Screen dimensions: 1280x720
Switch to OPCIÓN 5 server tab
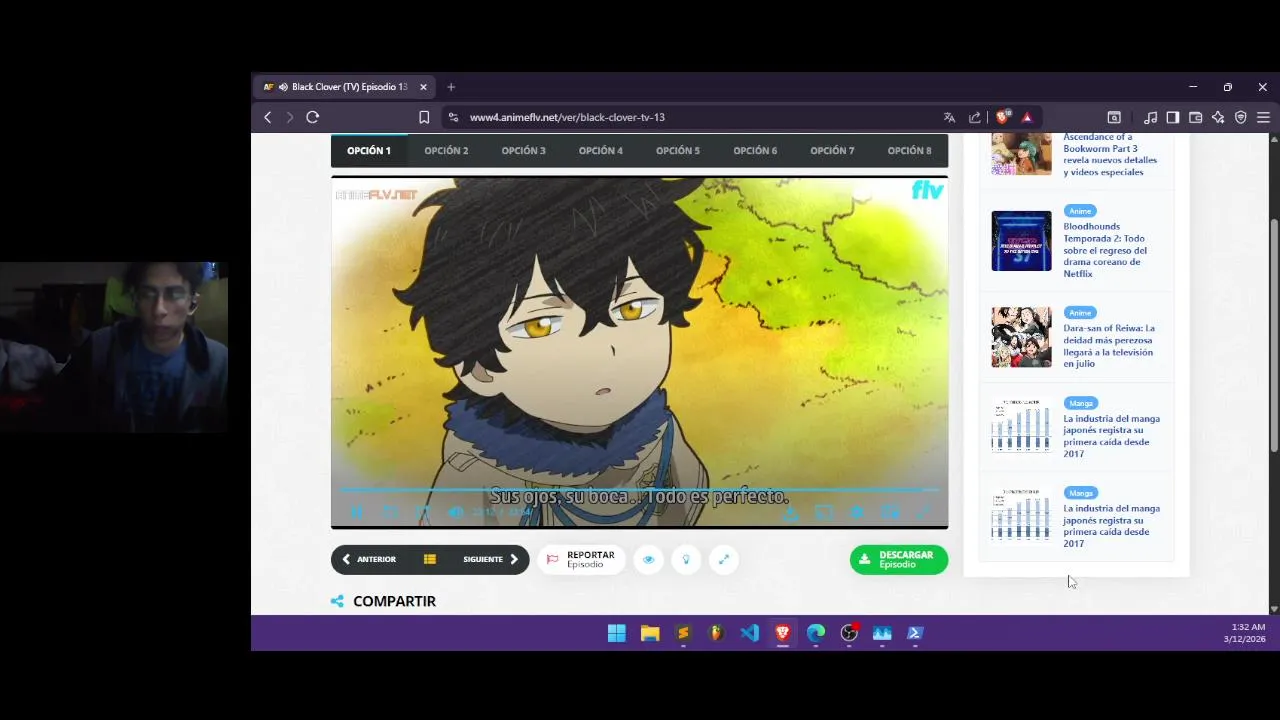pos(678,150)
